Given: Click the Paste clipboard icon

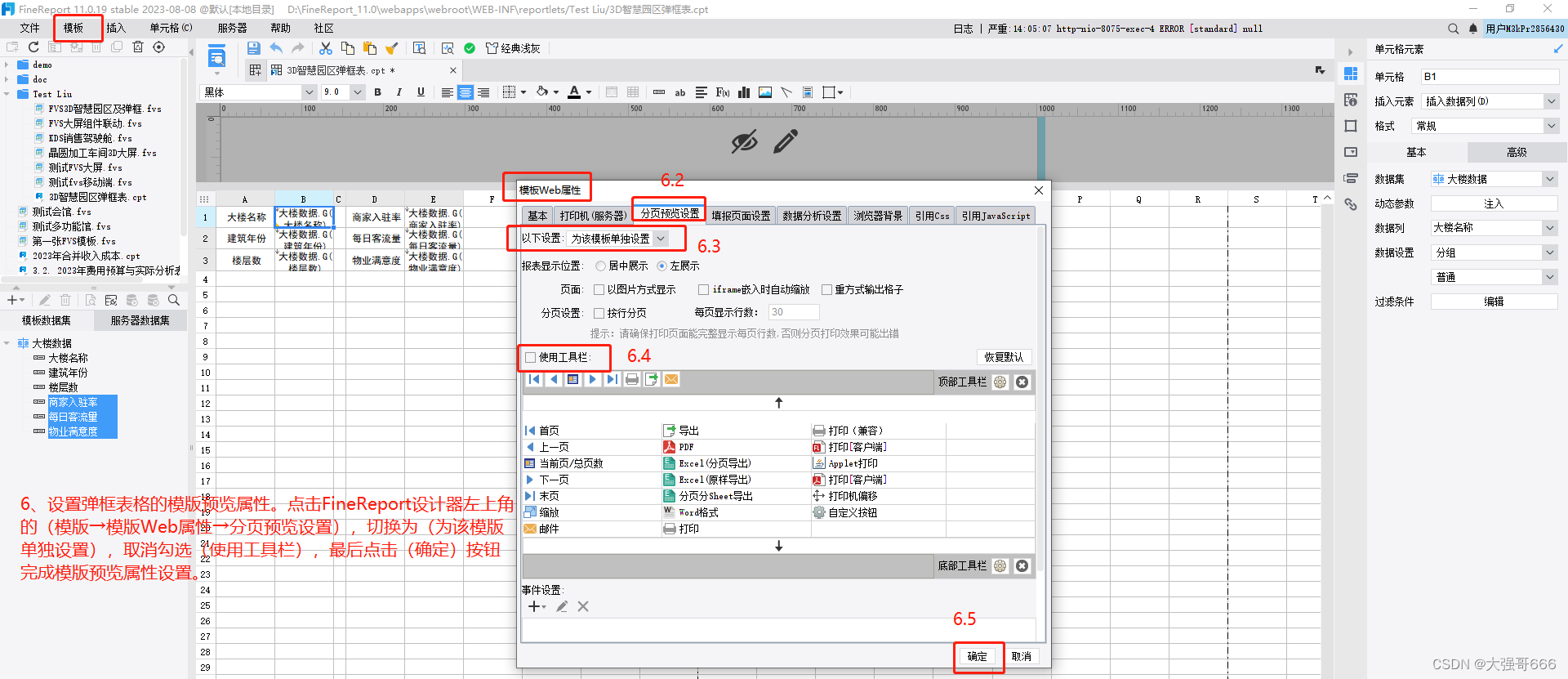Looking at the screenshot, I should click(x=370, y=48).
